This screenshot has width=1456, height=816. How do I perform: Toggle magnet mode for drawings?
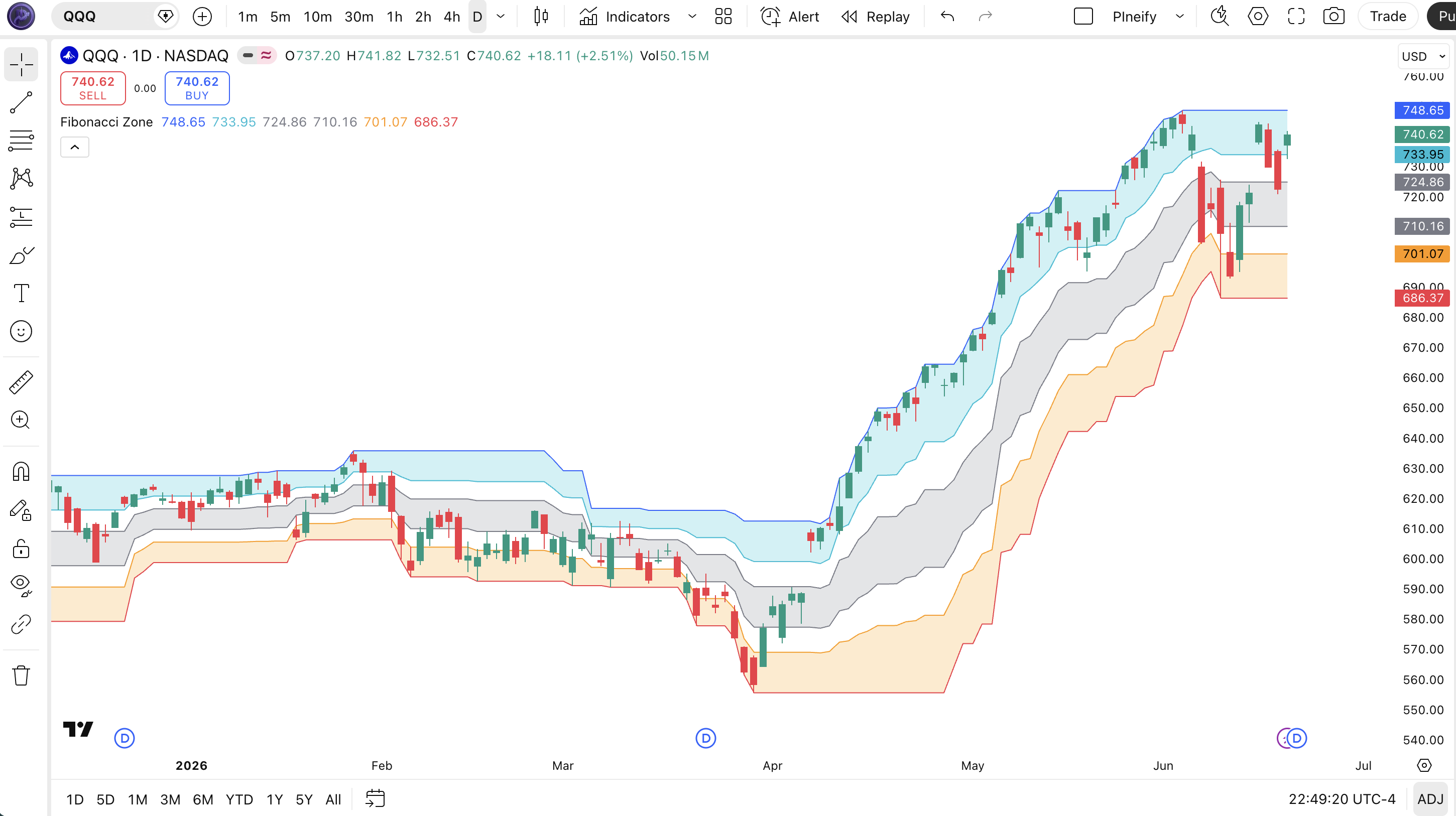(21, 471)
